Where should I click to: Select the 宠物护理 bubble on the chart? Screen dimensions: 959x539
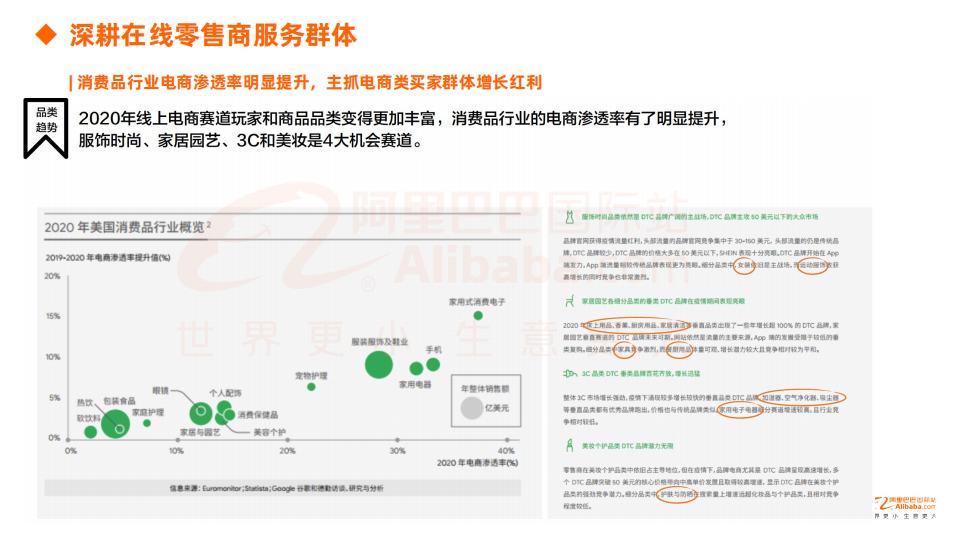coord(311,387)
